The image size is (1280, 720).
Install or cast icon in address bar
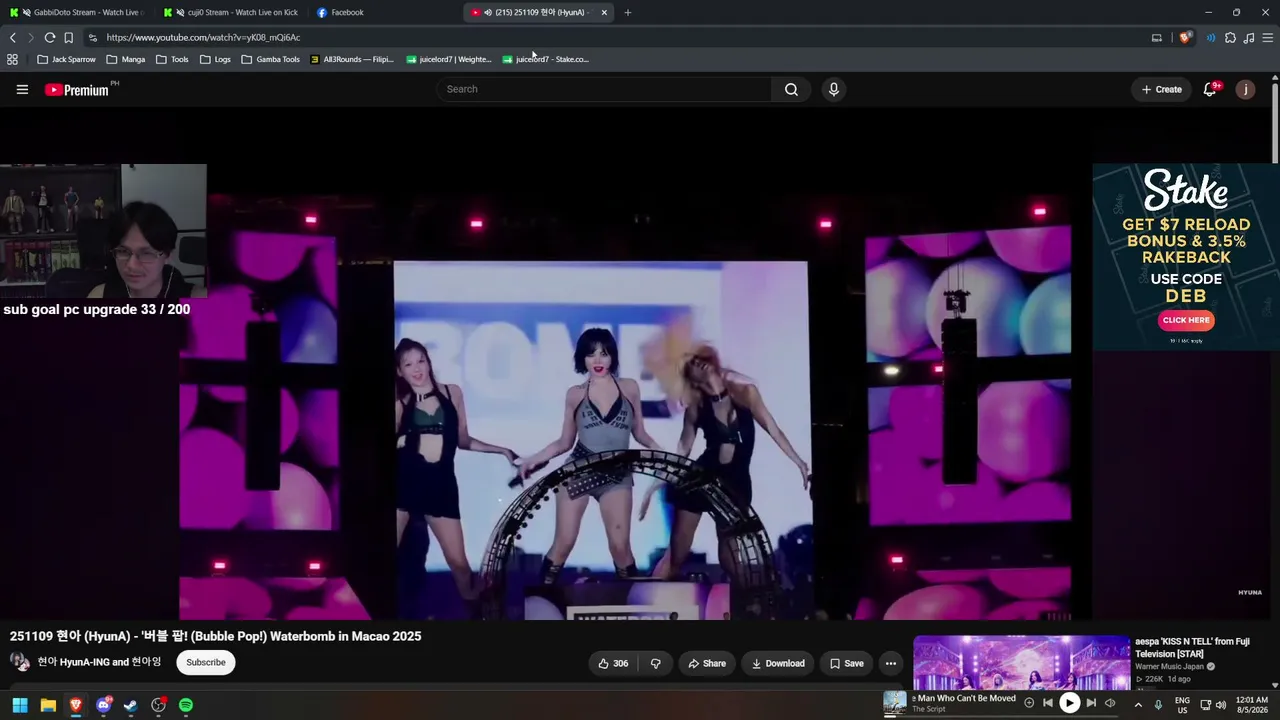pyautogui.click(x=1157, y=38)
